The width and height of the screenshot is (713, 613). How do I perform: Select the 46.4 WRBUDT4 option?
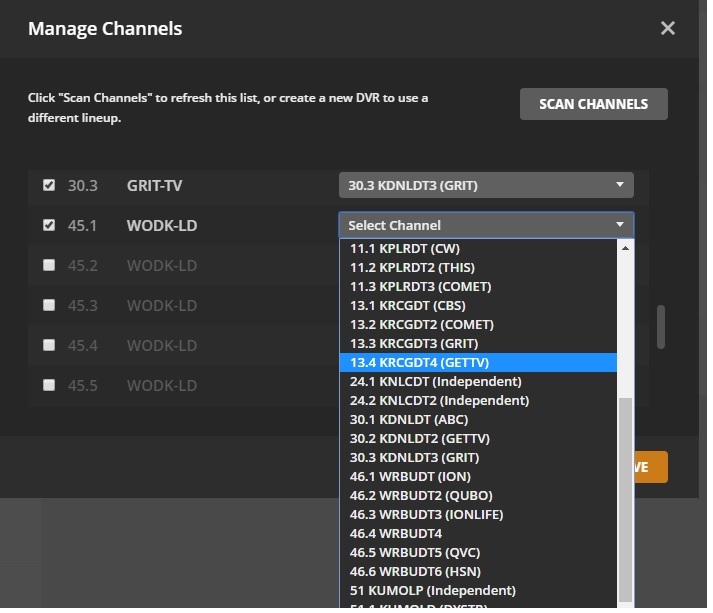pos(478,534)
